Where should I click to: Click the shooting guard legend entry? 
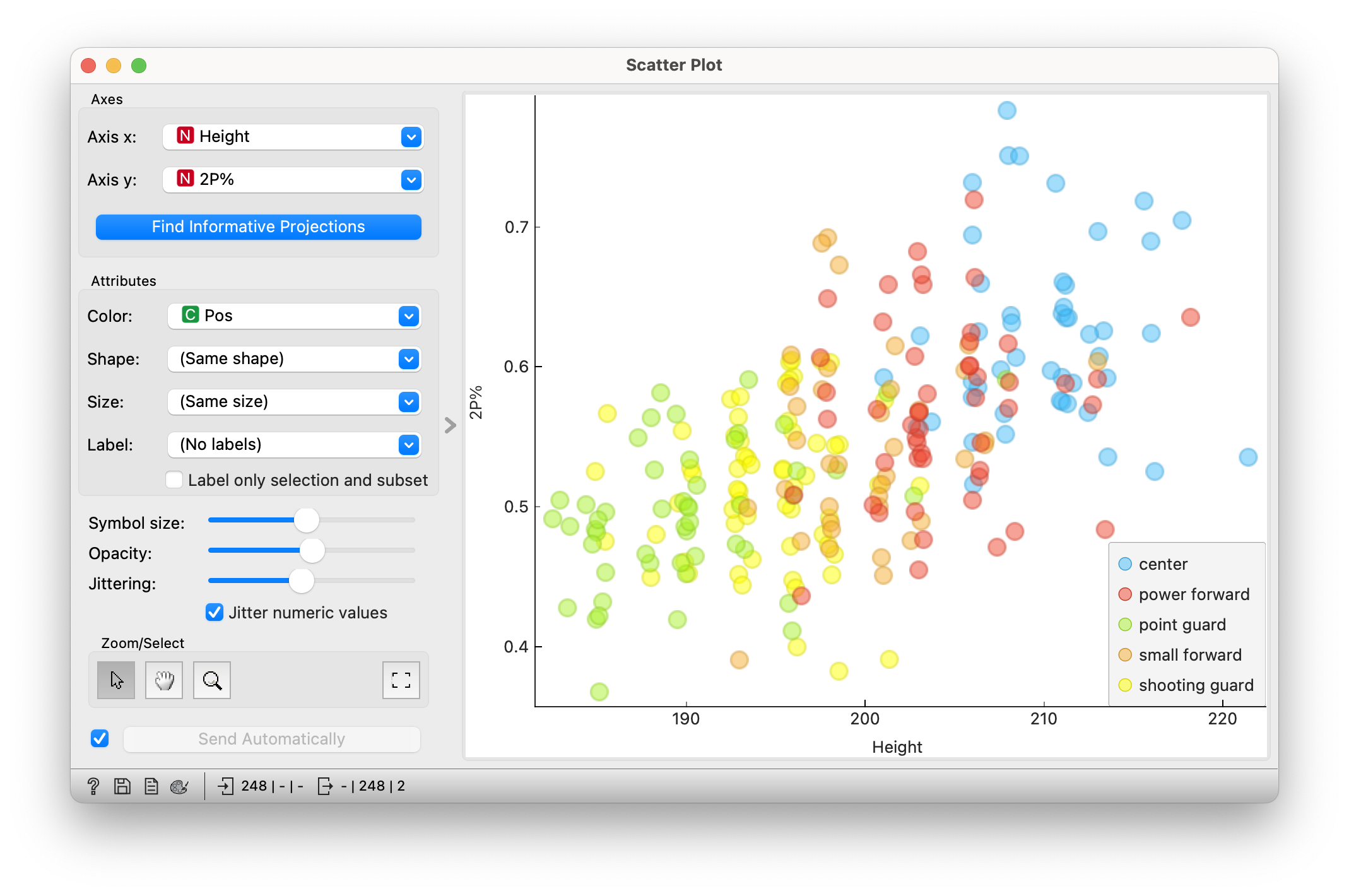point(1186,685)
